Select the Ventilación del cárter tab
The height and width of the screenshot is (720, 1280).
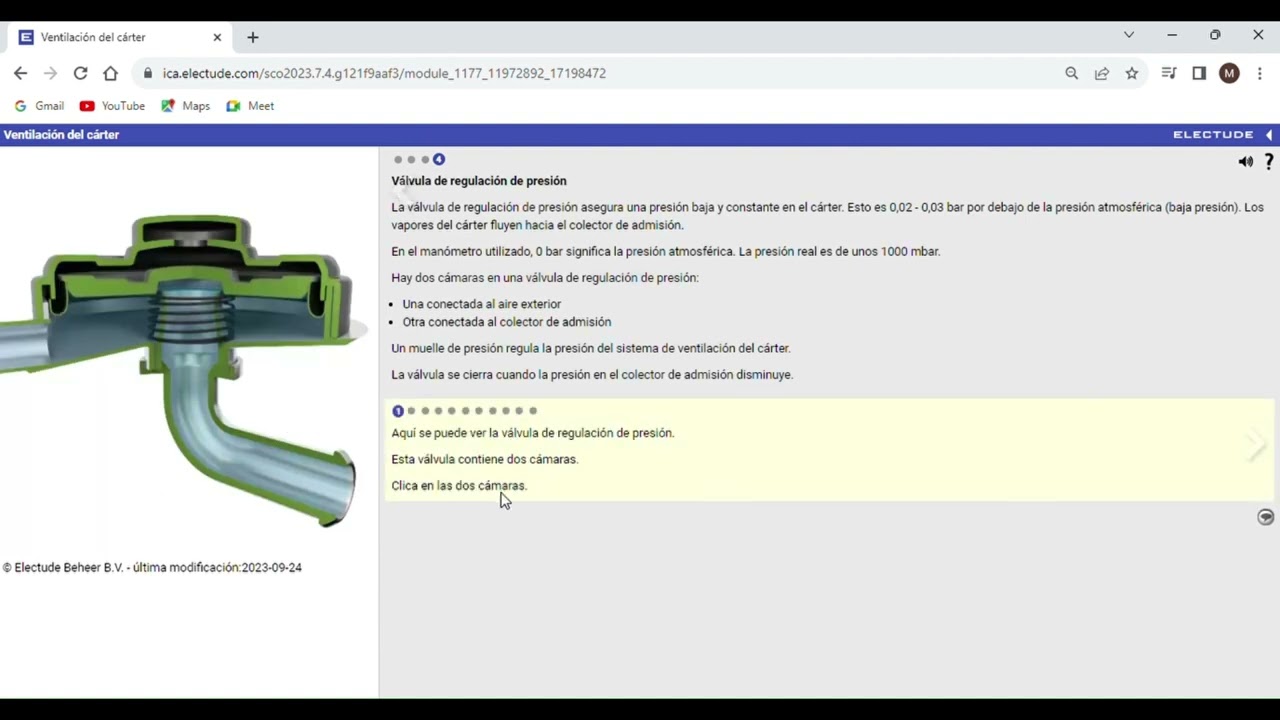(x=120, y=37)
